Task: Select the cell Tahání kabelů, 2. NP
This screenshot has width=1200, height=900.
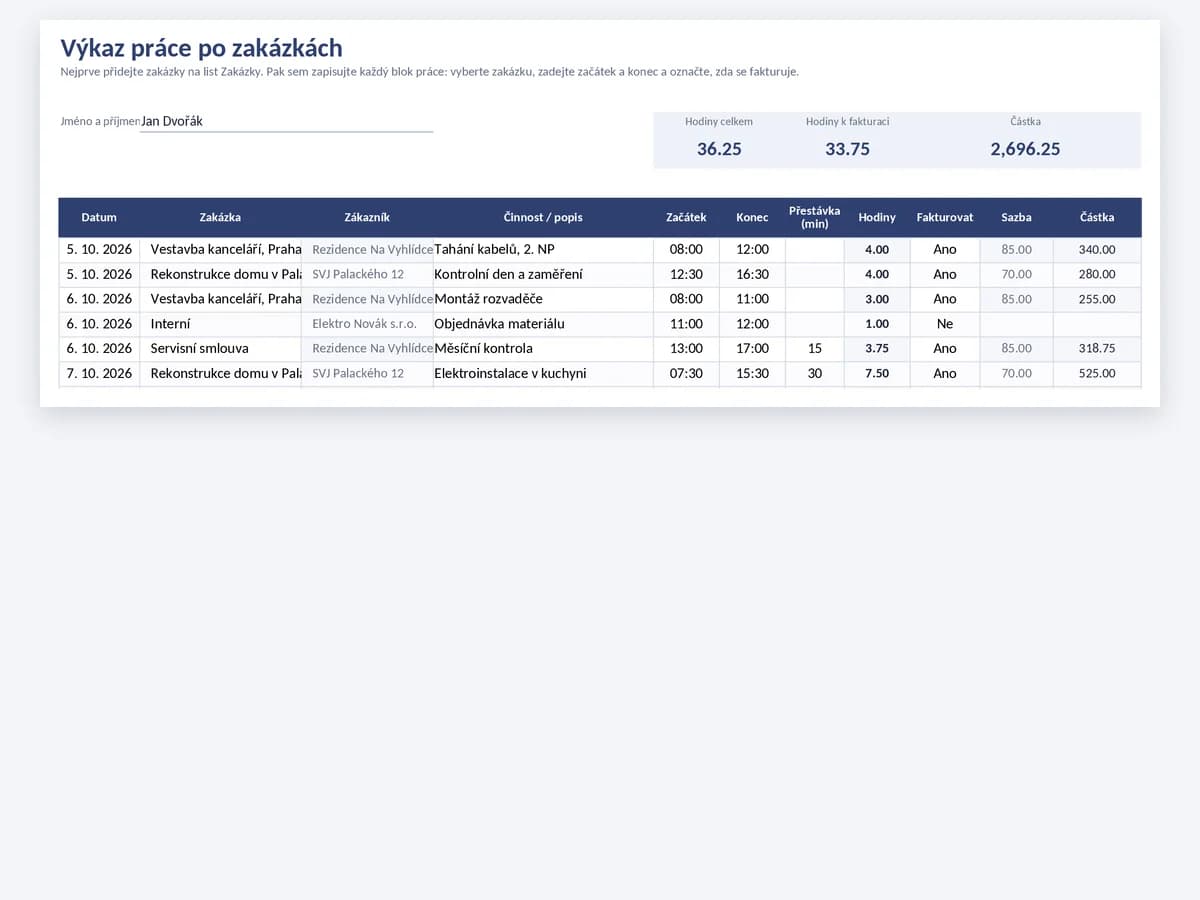Action: pyautogui.click(x=543, y=250)
